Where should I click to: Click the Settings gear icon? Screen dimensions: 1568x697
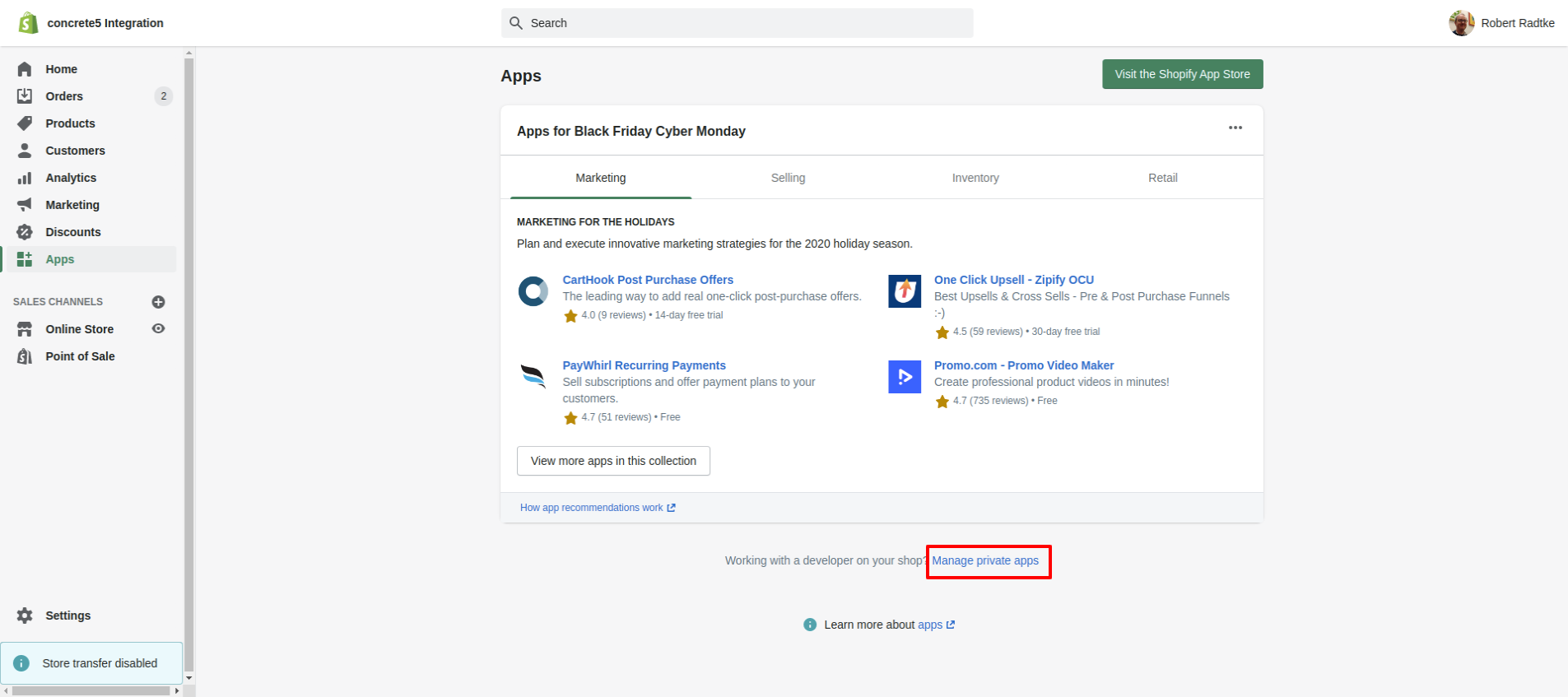25,616
